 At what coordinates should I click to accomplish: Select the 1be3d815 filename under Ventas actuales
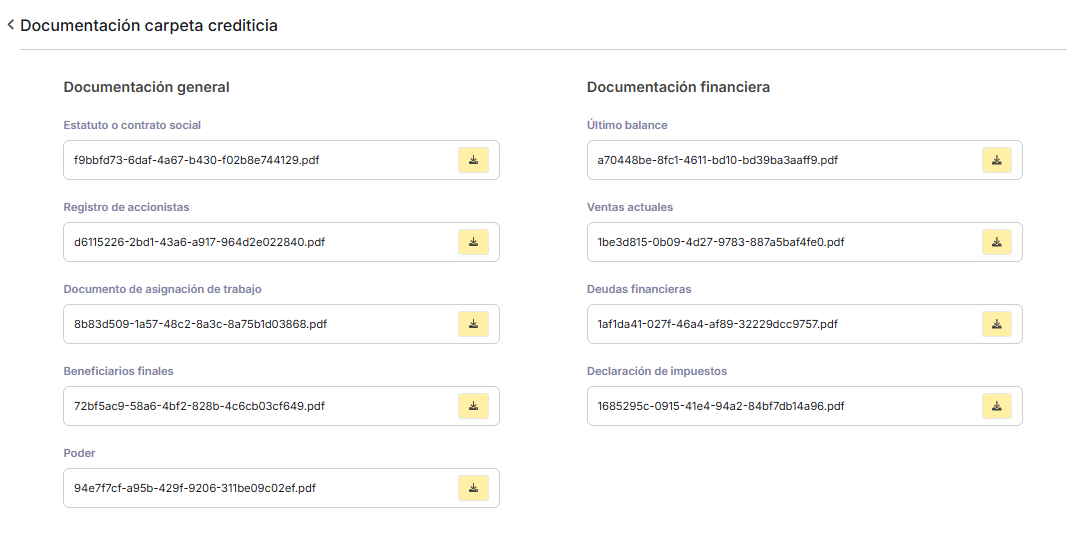coord(720,242)
